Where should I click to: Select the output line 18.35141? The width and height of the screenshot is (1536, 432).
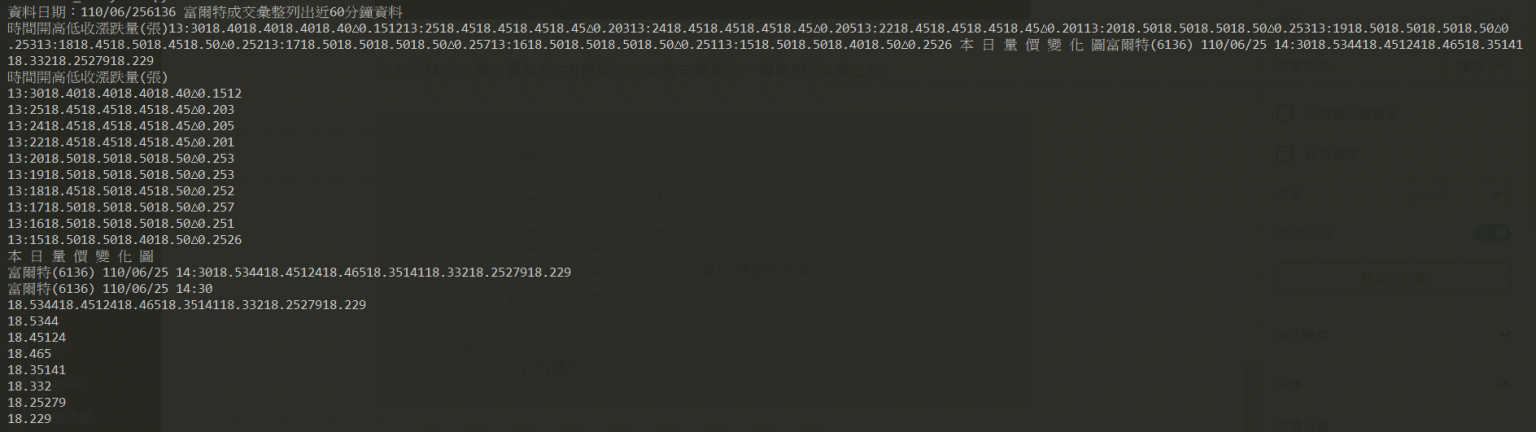[36, 370]
